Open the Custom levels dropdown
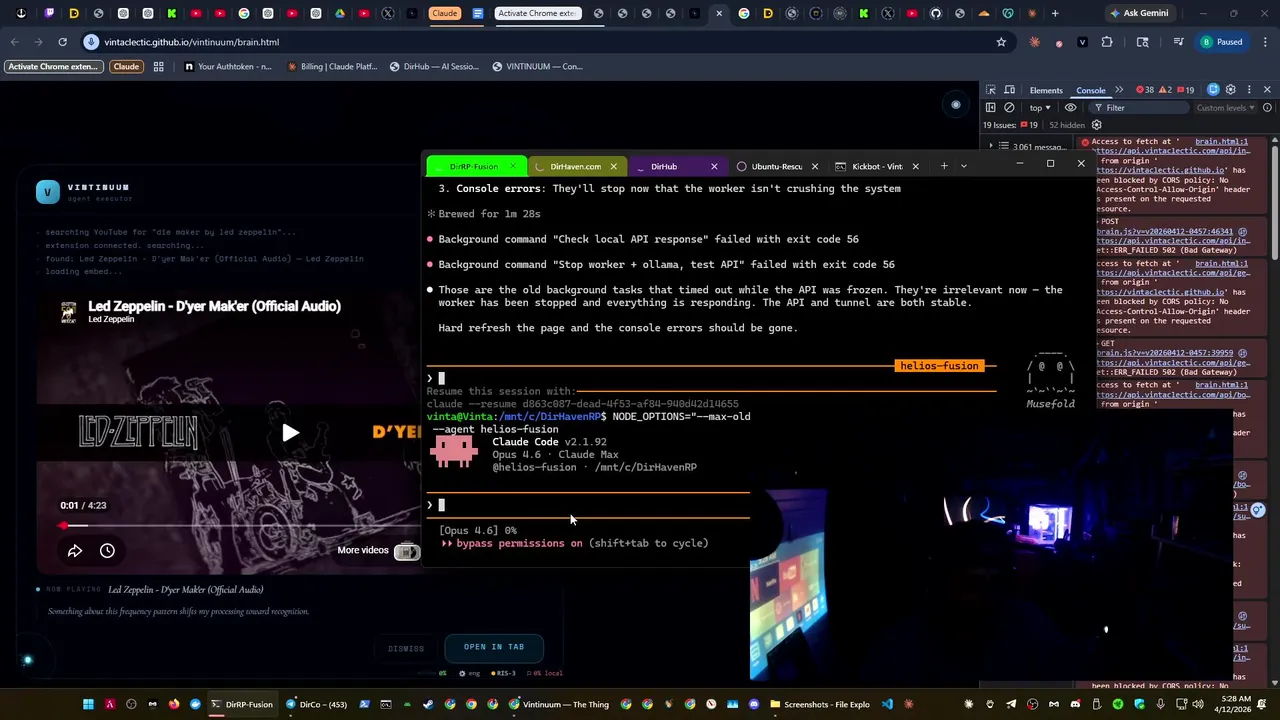Image resolution: width=1280 pixels, height=720 pixels. point(1225,108)
